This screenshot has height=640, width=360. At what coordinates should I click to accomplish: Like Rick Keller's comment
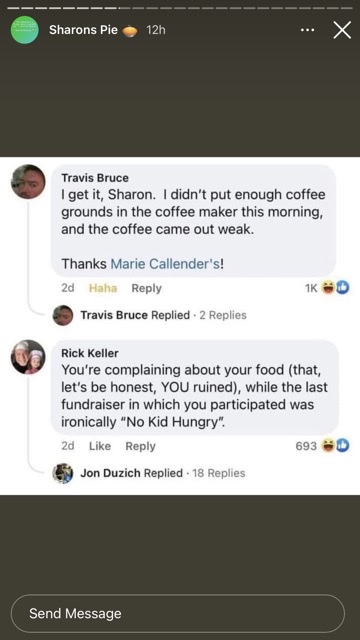[100, 446]
